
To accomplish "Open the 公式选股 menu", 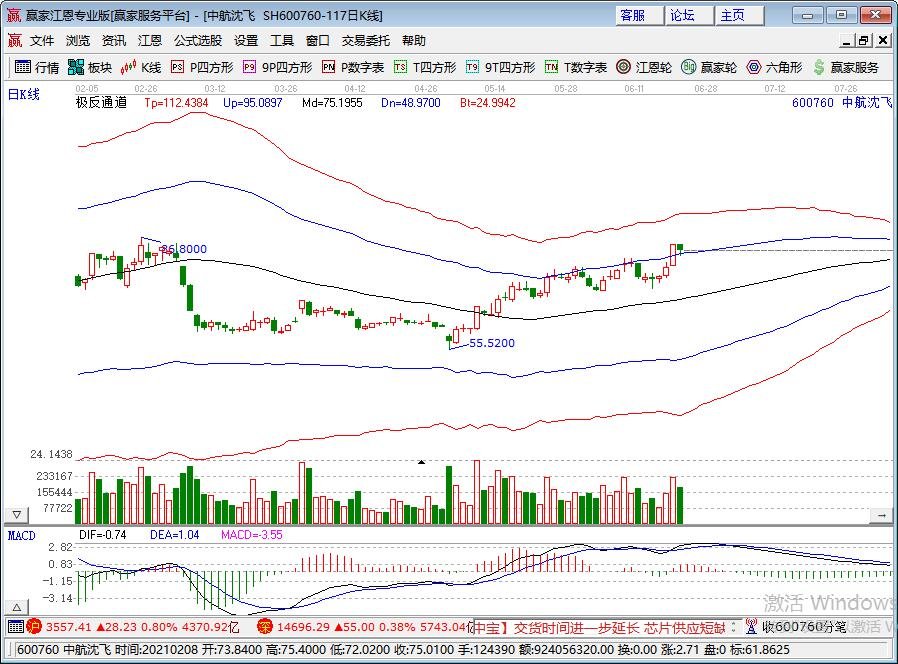I will pyautogui.click(x=198, y=41).
